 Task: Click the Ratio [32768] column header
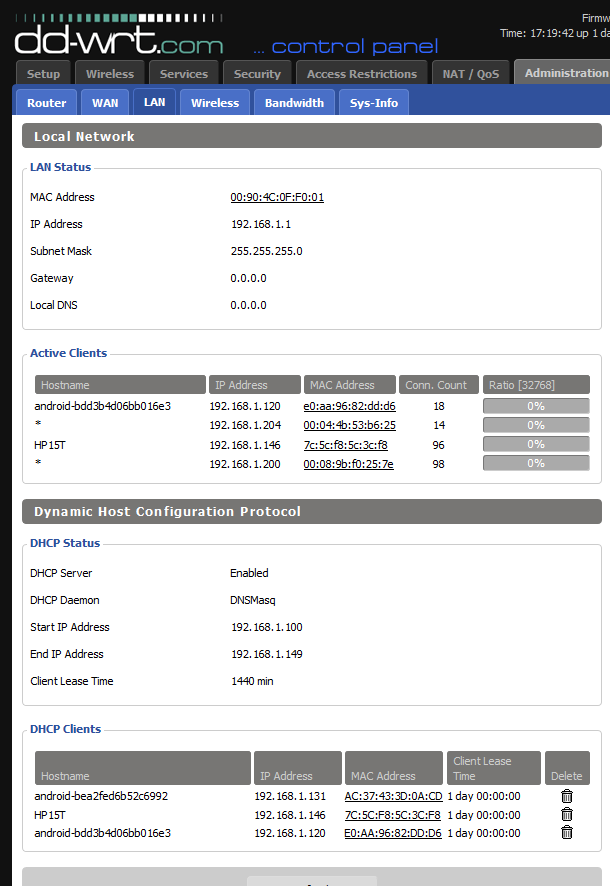pos(536,385)
